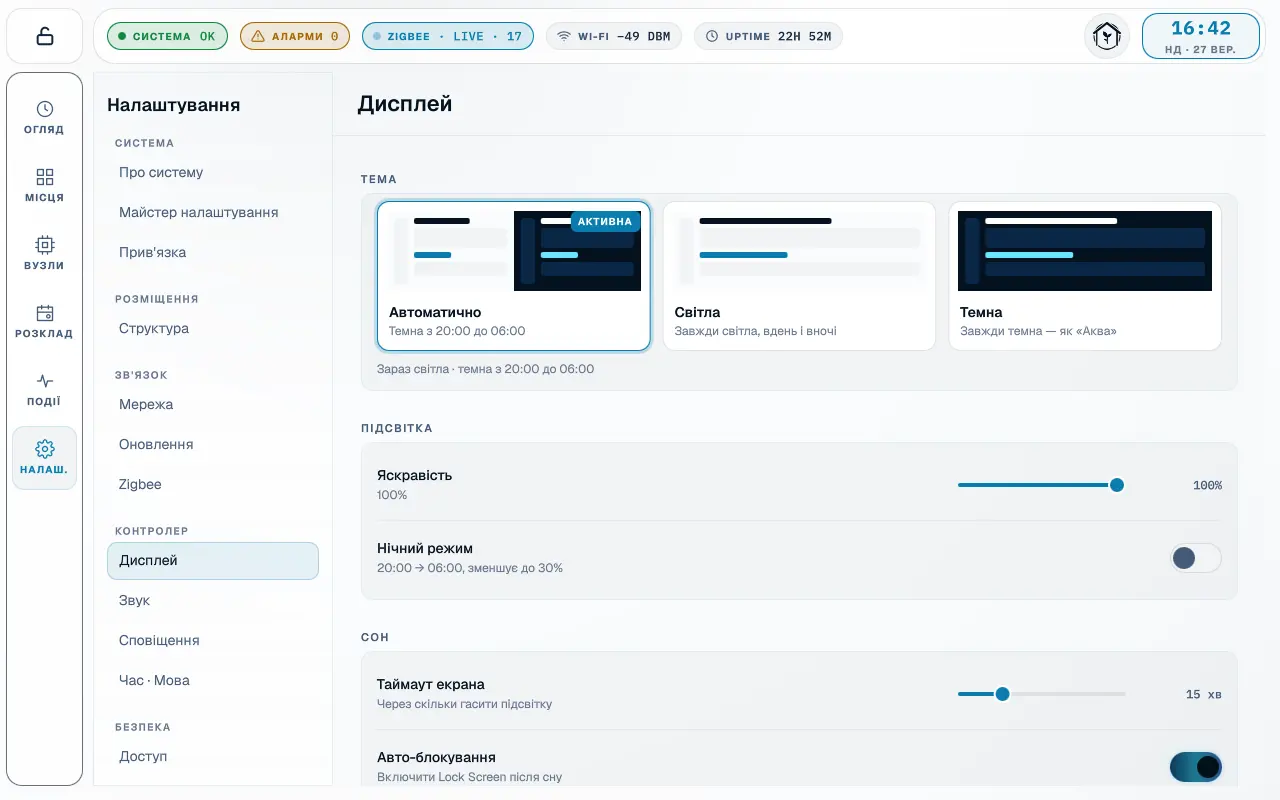Click the unlock padlock icon
1280x800 pixels.
(45, 36)
